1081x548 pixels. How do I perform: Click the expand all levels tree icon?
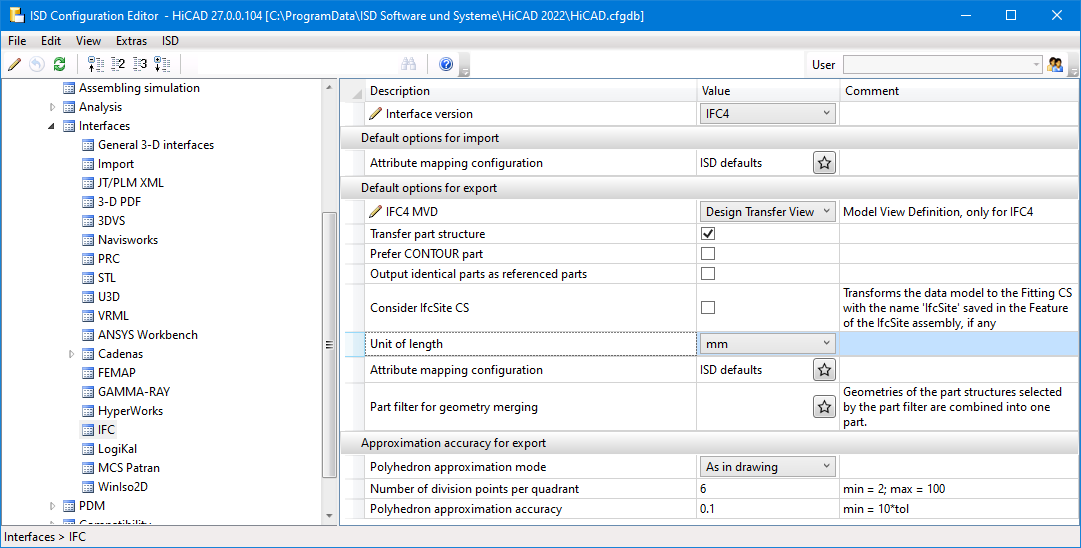pos(162,64)
